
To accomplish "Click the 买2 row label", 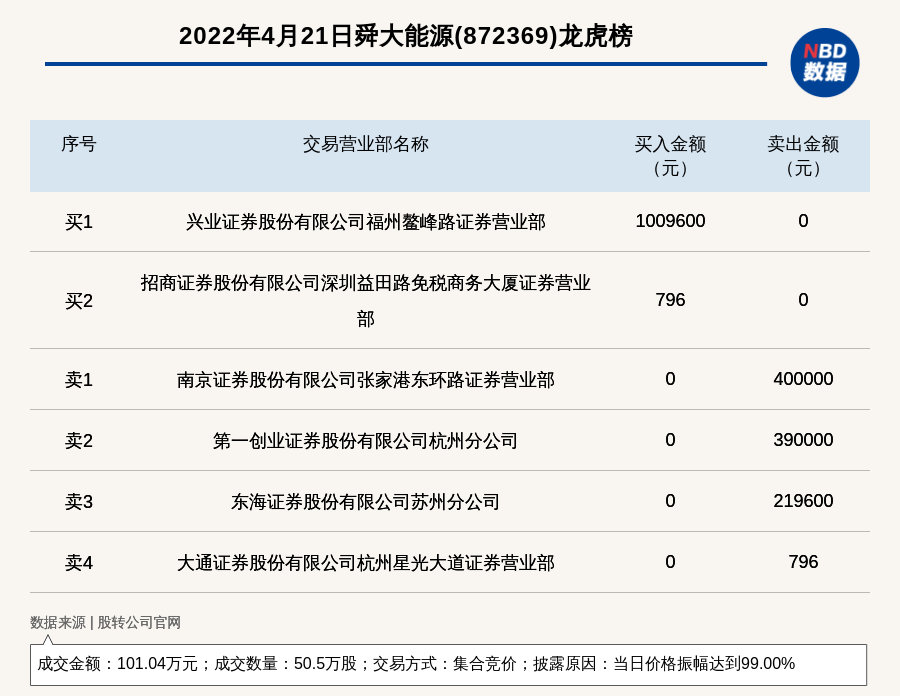I will 78,301.
